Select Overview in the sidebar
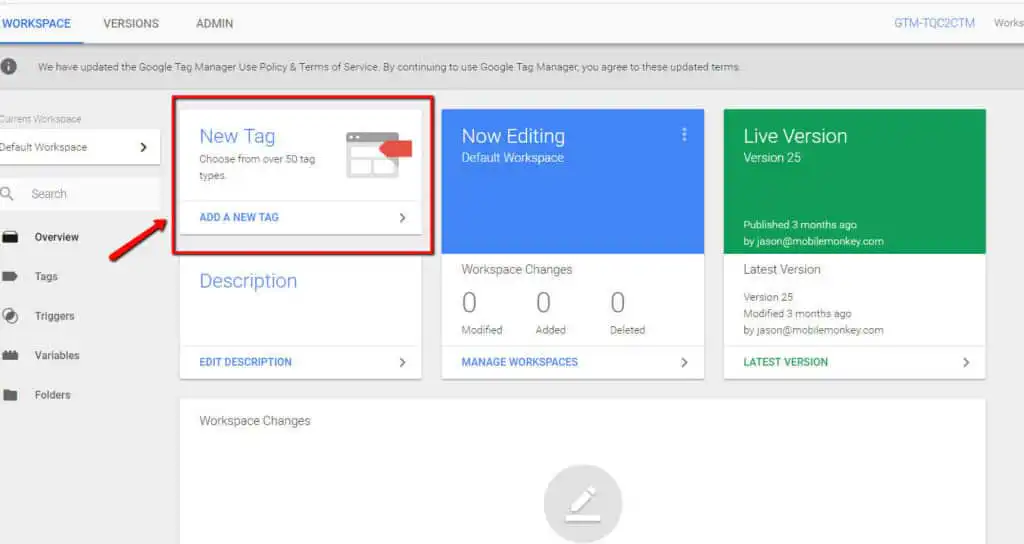This screenshot has height=544, width=1024. (x=57, y=237)
